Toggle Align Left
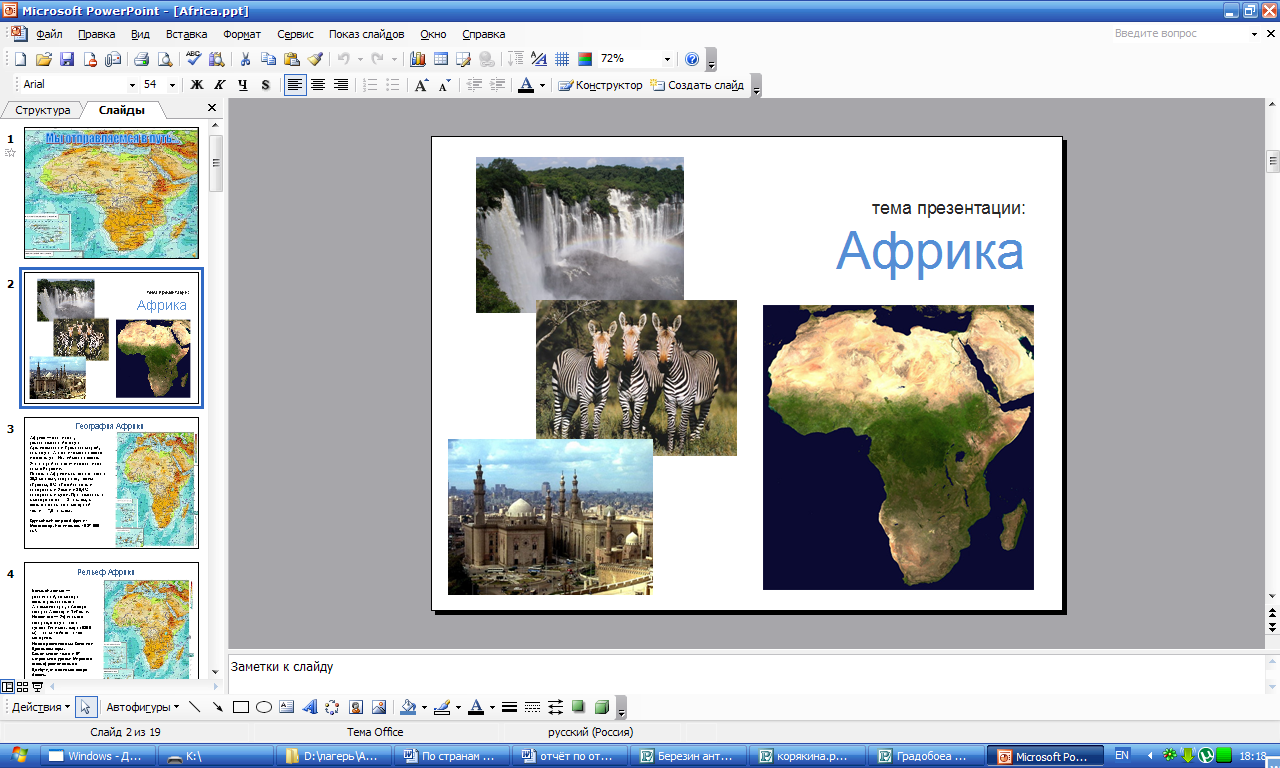Viewport: 1280px width, 768px height. (295, 85)
